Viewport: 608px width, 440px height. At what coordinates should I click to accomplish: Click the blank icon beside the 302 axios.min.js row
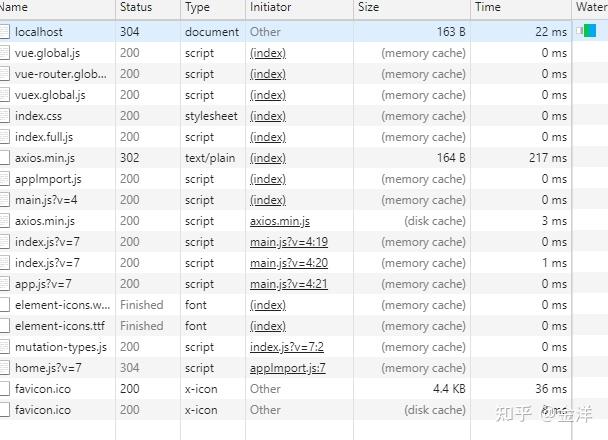point(5,157)
